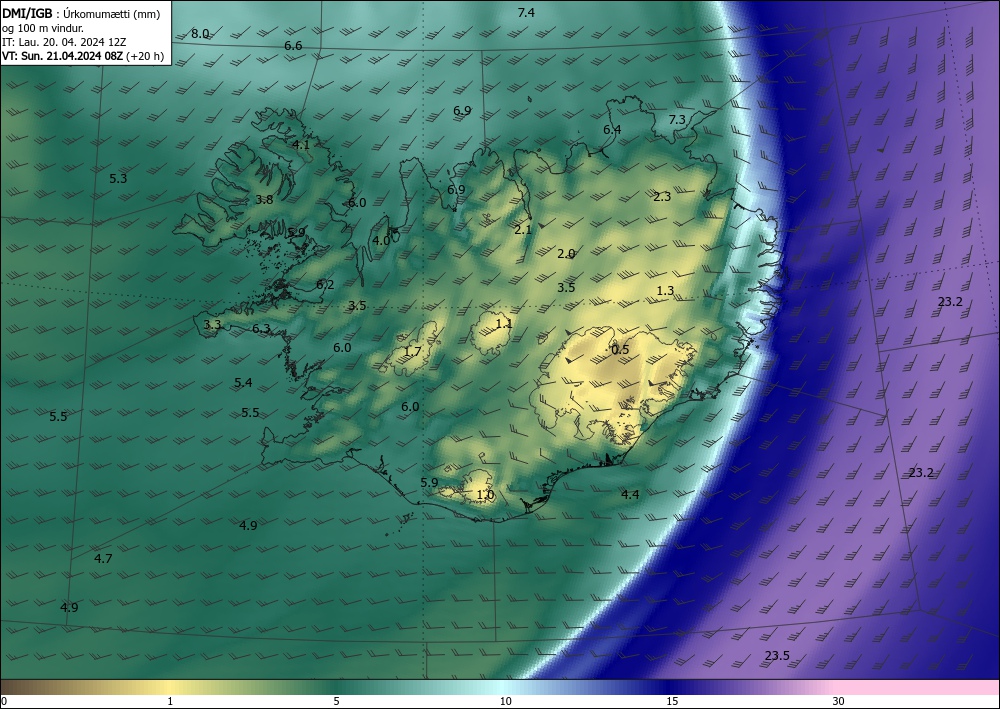1000x709 pixels.
Task: Select the "VT: Sun. 21.04.2024 08Z" valid time text
Action: click(62, 56)
